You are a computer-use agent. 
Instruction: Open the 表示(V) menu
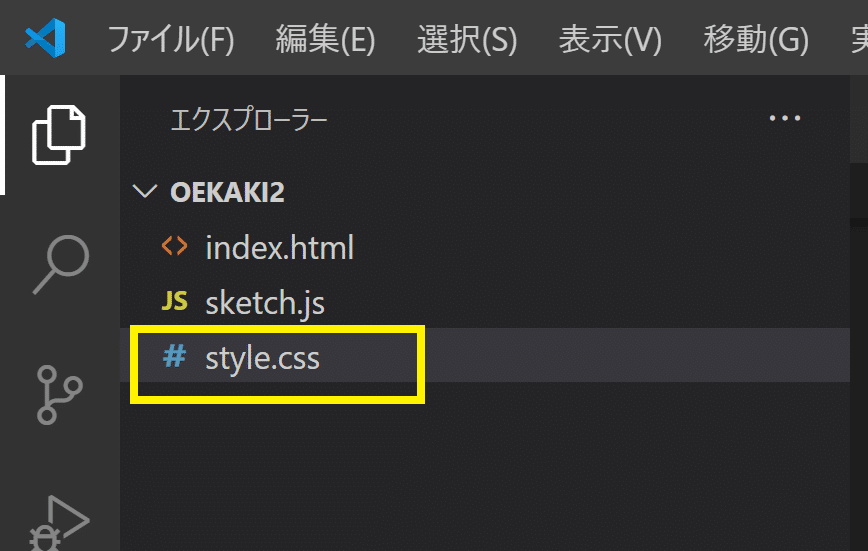pyautogui.click(x=610, y=40)
